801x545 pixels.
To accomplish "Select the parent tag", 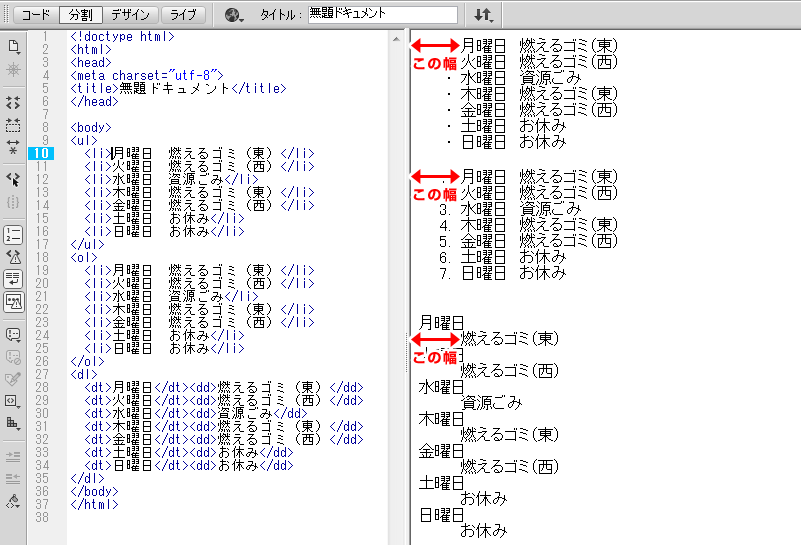I will [13, 179].
